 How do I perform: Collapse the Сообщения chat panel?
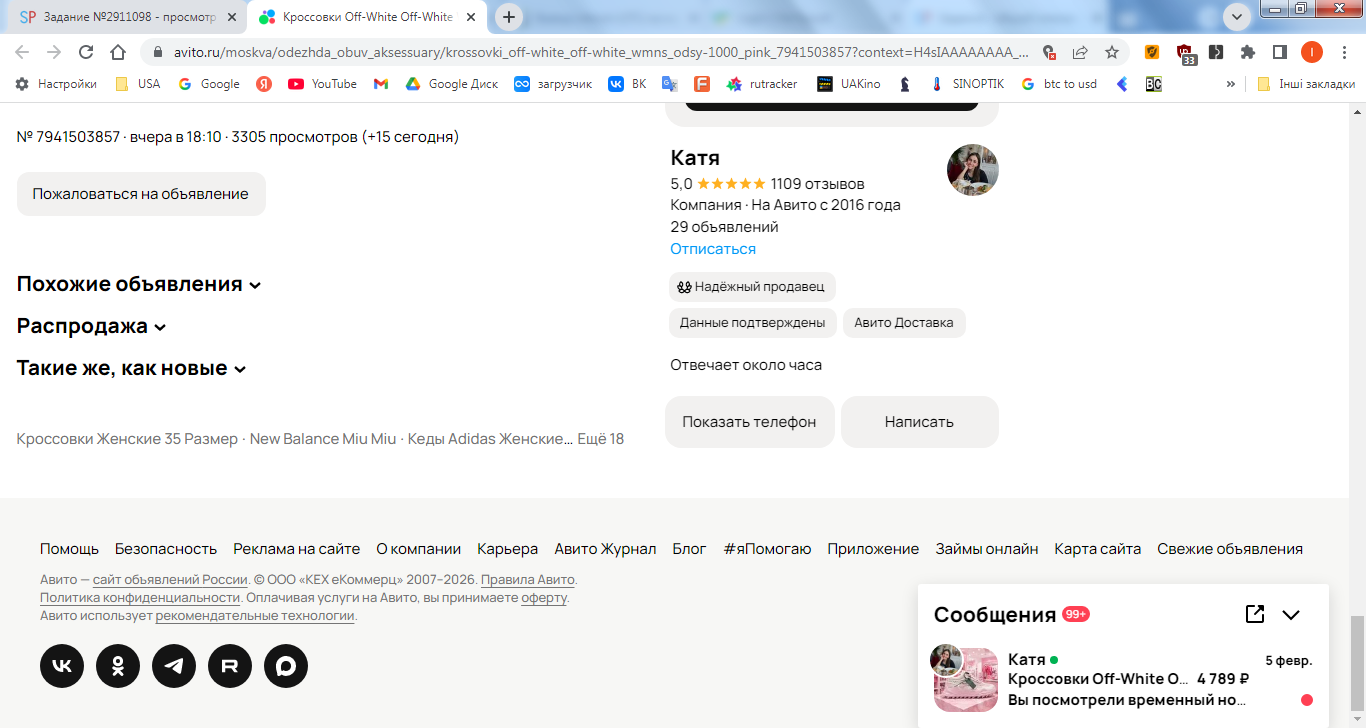(x=1291, y=615)
